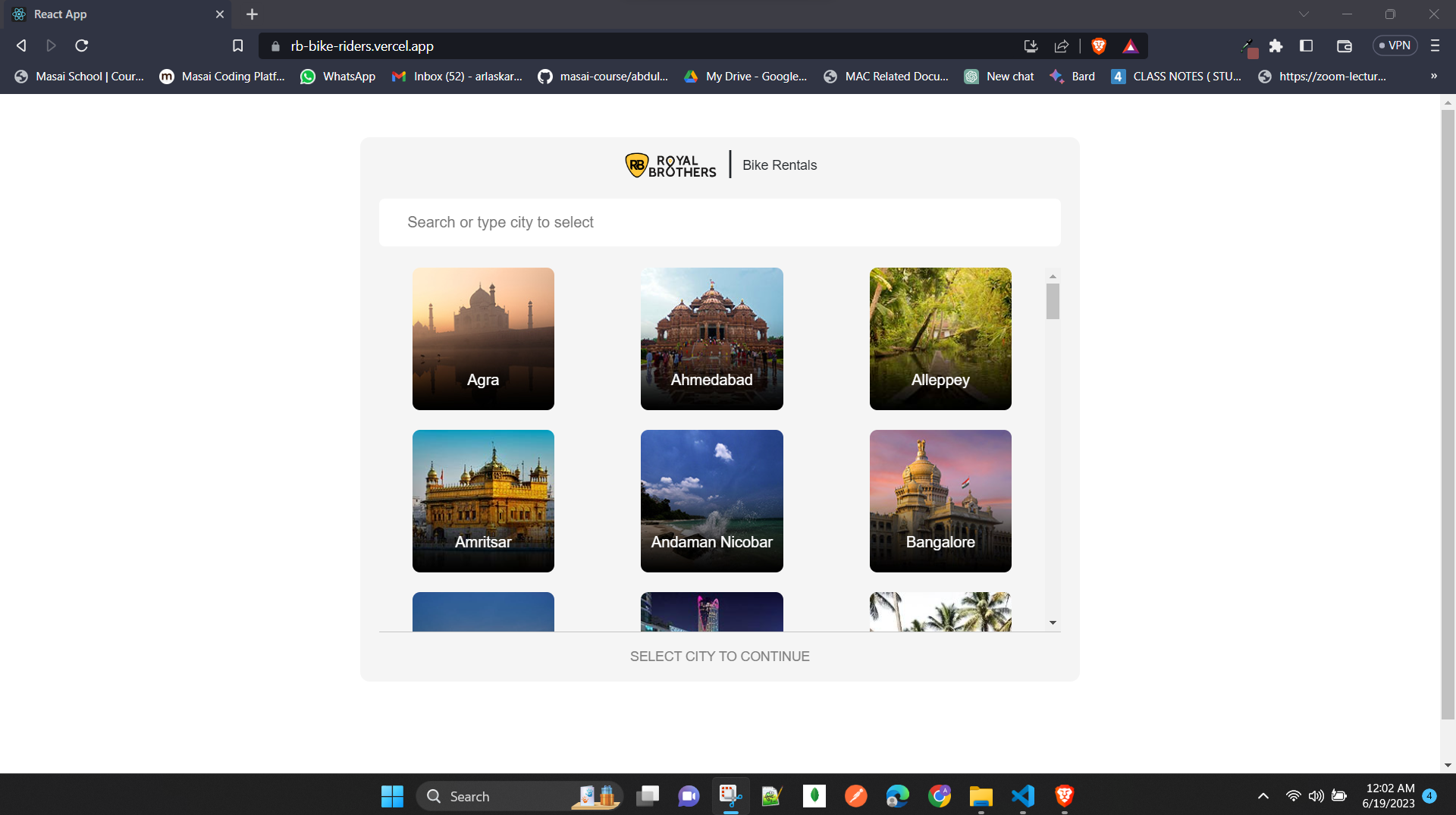This screenshot has width=1456, height=815.
Task: Click the city search input field
Action: tap(720, 222)
